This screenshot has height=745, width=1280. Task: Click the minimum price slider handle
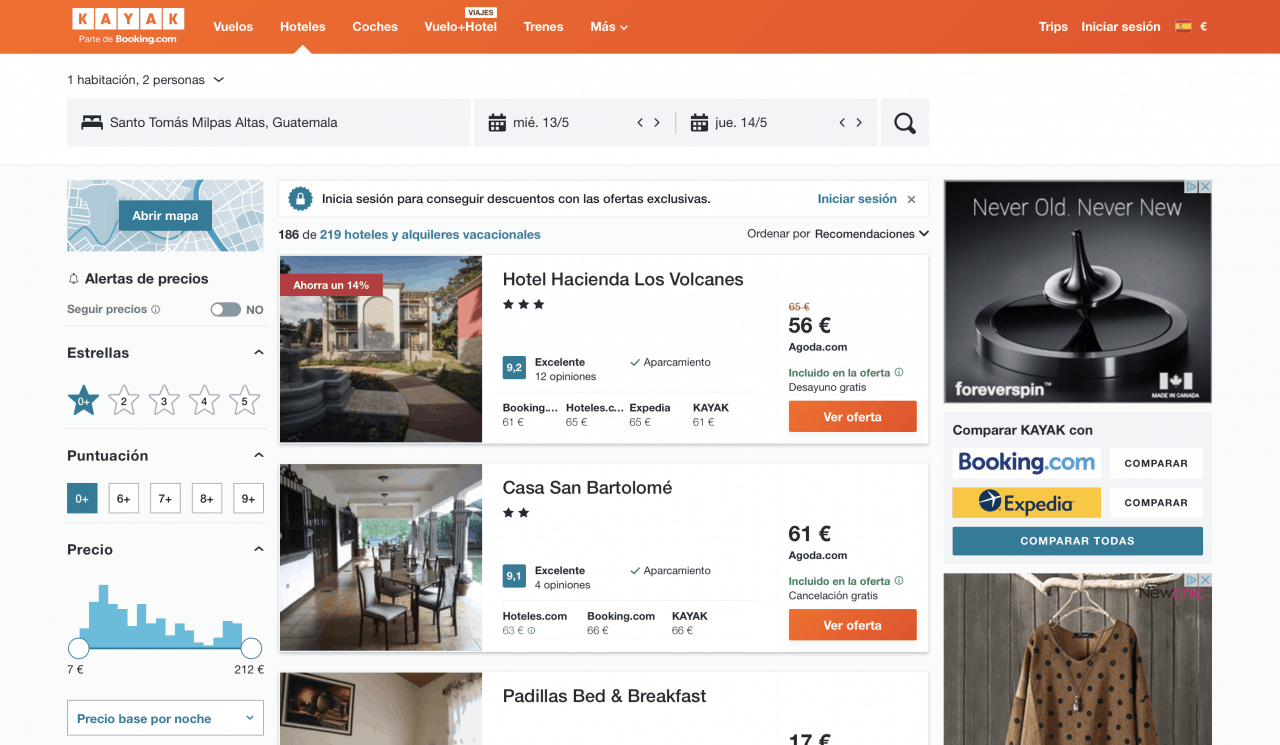(x=78, y=648)
